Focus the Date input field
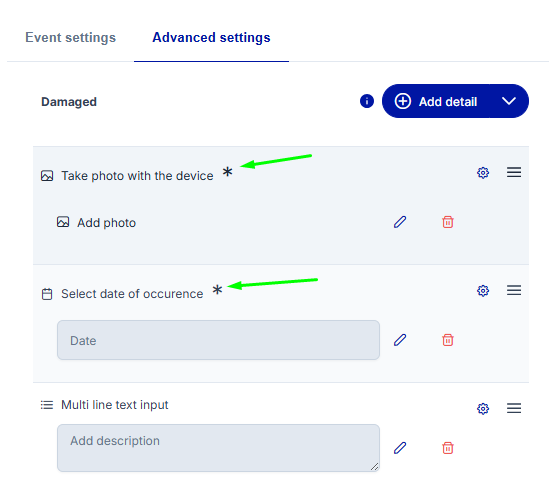Viewport: 549px width, 491px height. pyautogui.click(x=218, y=340)
